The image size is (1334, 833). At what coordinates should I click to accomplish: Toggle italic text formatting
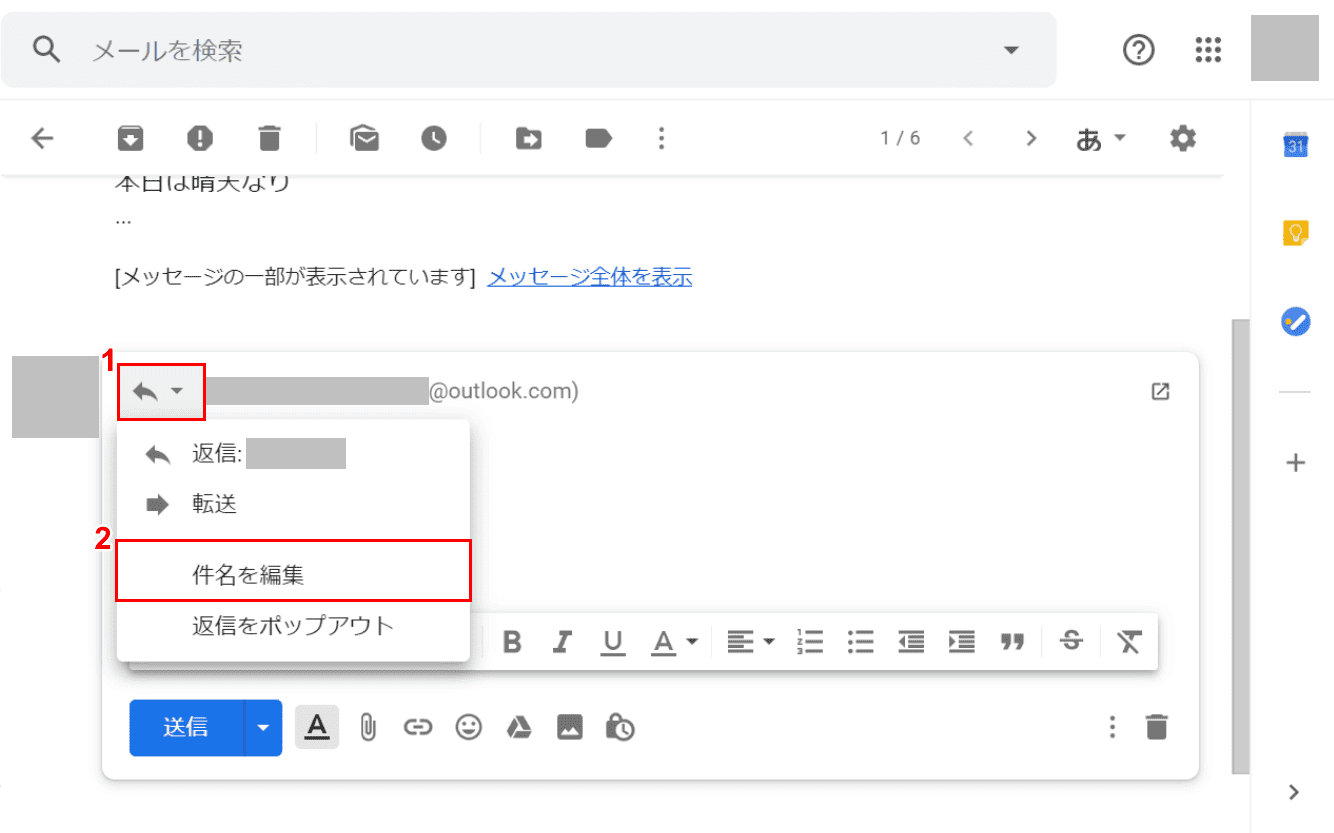pos(563,642)
